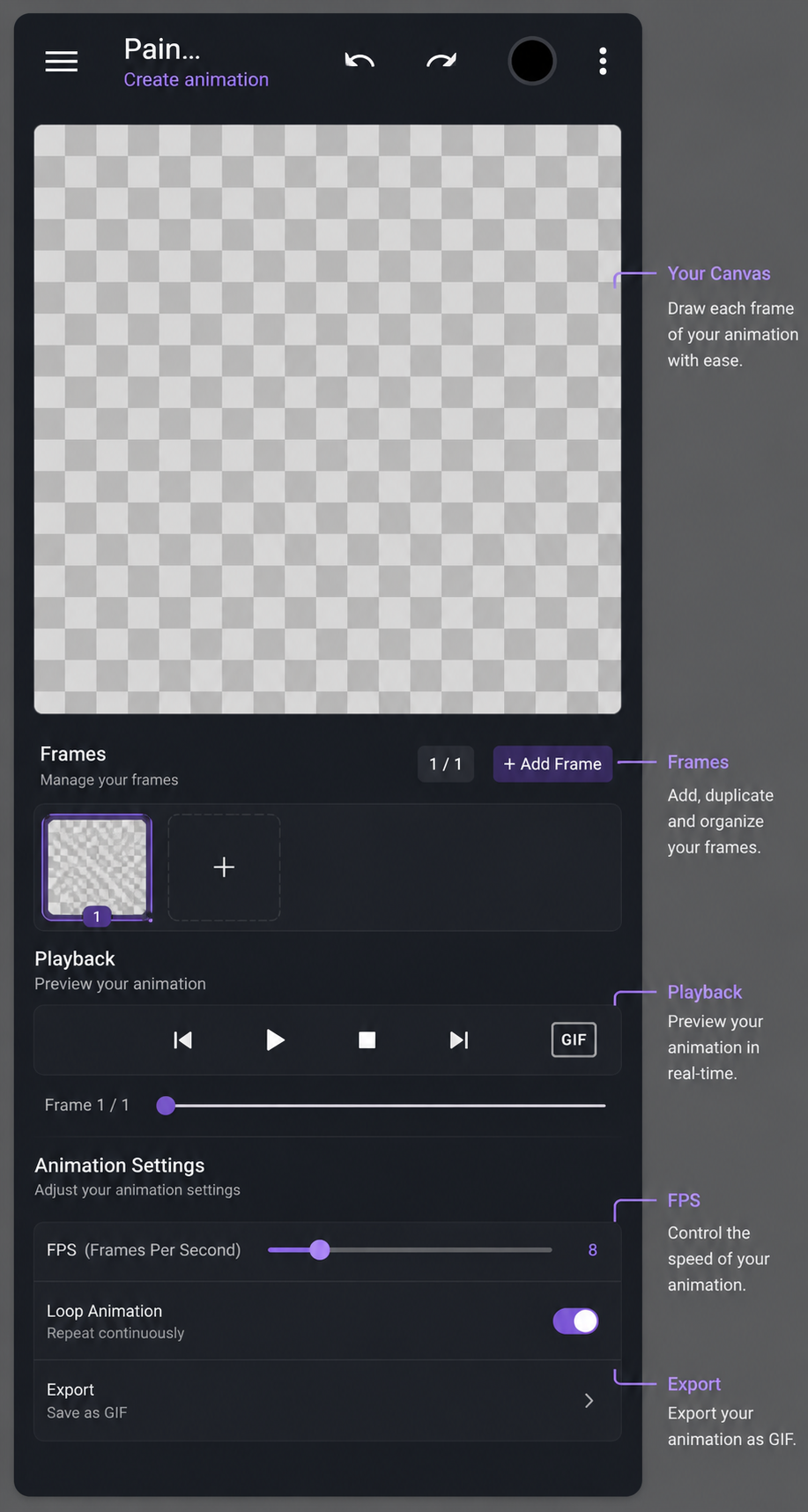Viewport: 808px width, 1512px height.
Task: Expand the Export Save as GIF row
Action: (328, 1400)
